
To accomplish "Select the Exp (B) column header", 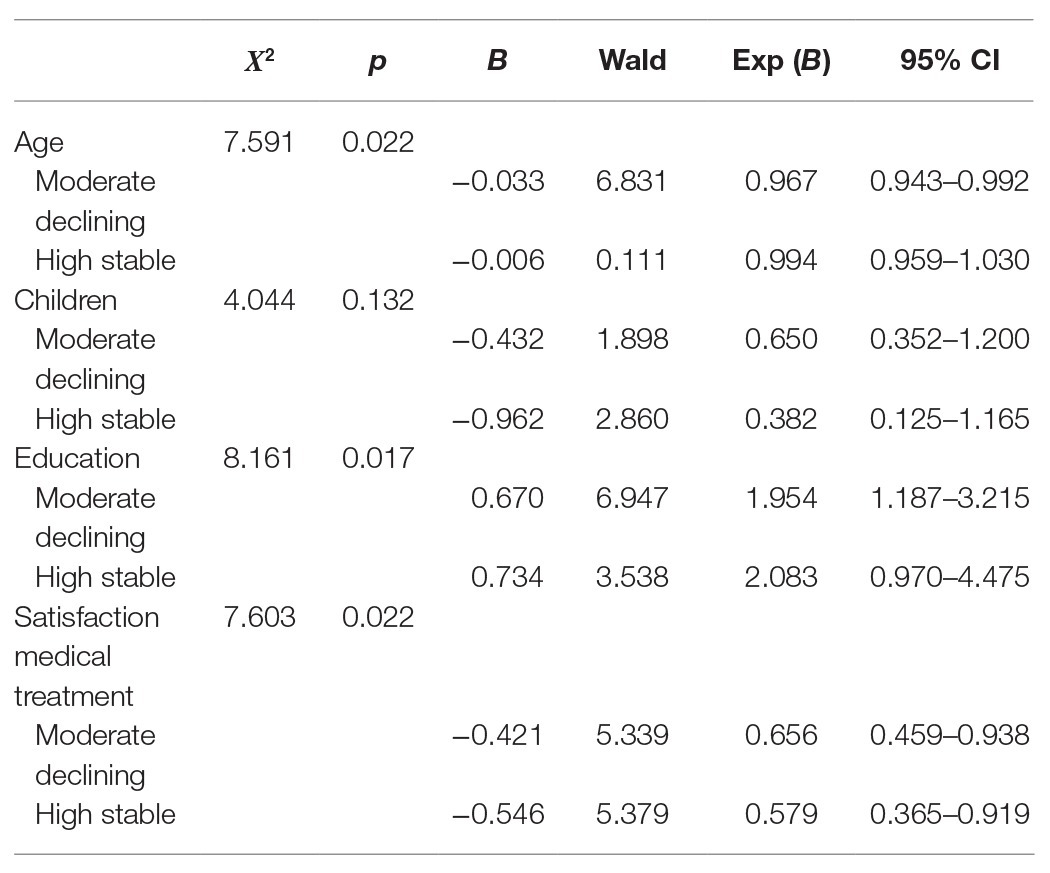I will click(781, 61).
